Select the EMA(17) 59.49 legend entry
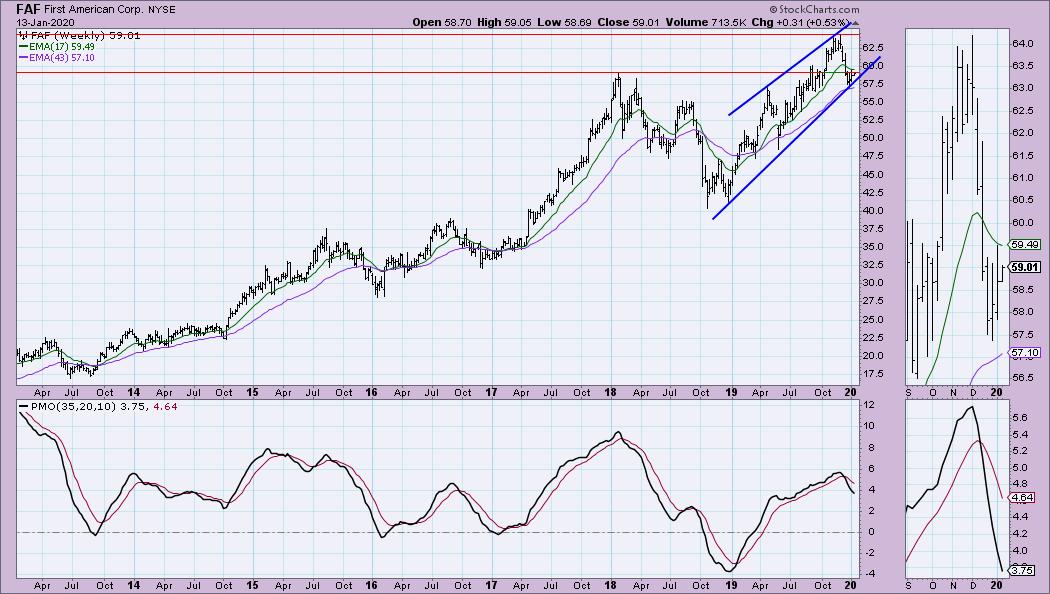 (x=61, y=47)
